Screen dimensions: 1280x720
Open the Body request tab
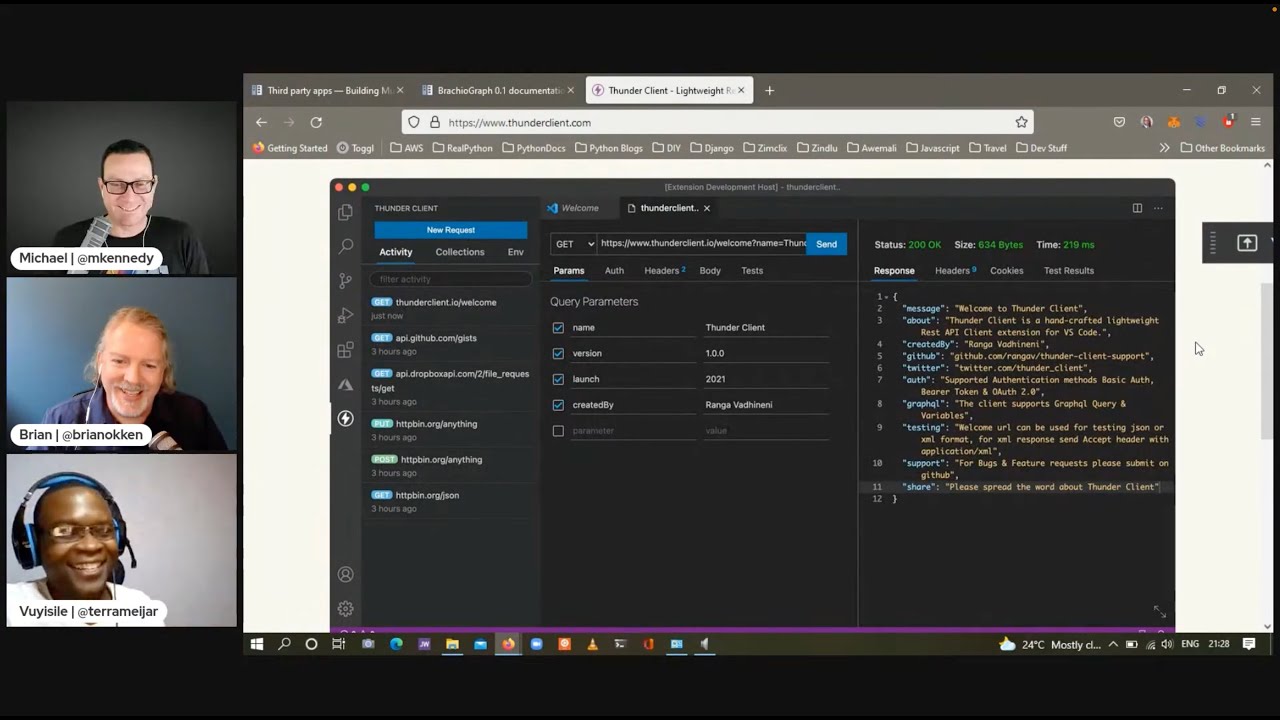710,271
